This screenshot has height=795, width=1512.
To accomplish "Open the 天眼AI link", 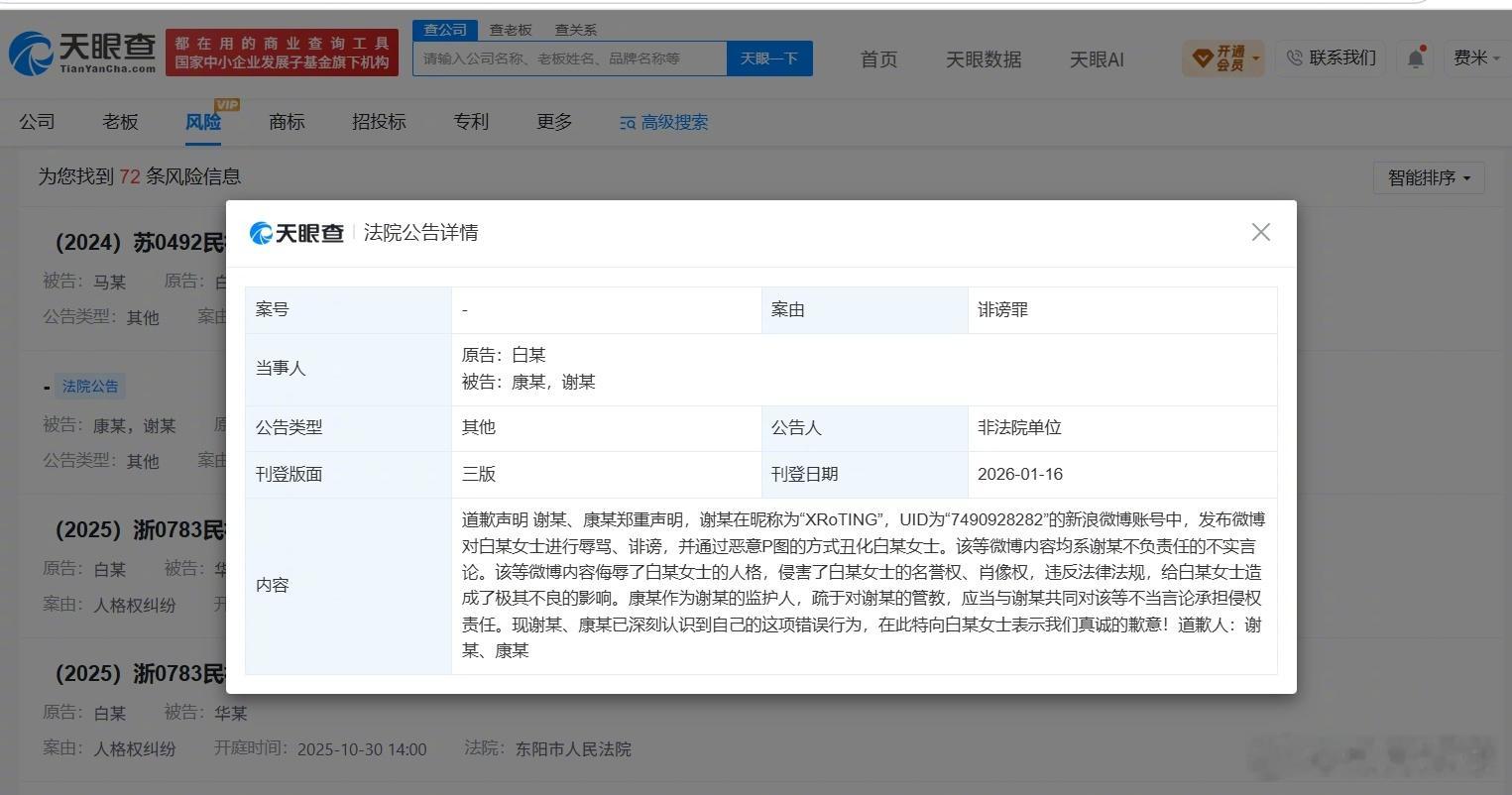I will coord(1097,59).
